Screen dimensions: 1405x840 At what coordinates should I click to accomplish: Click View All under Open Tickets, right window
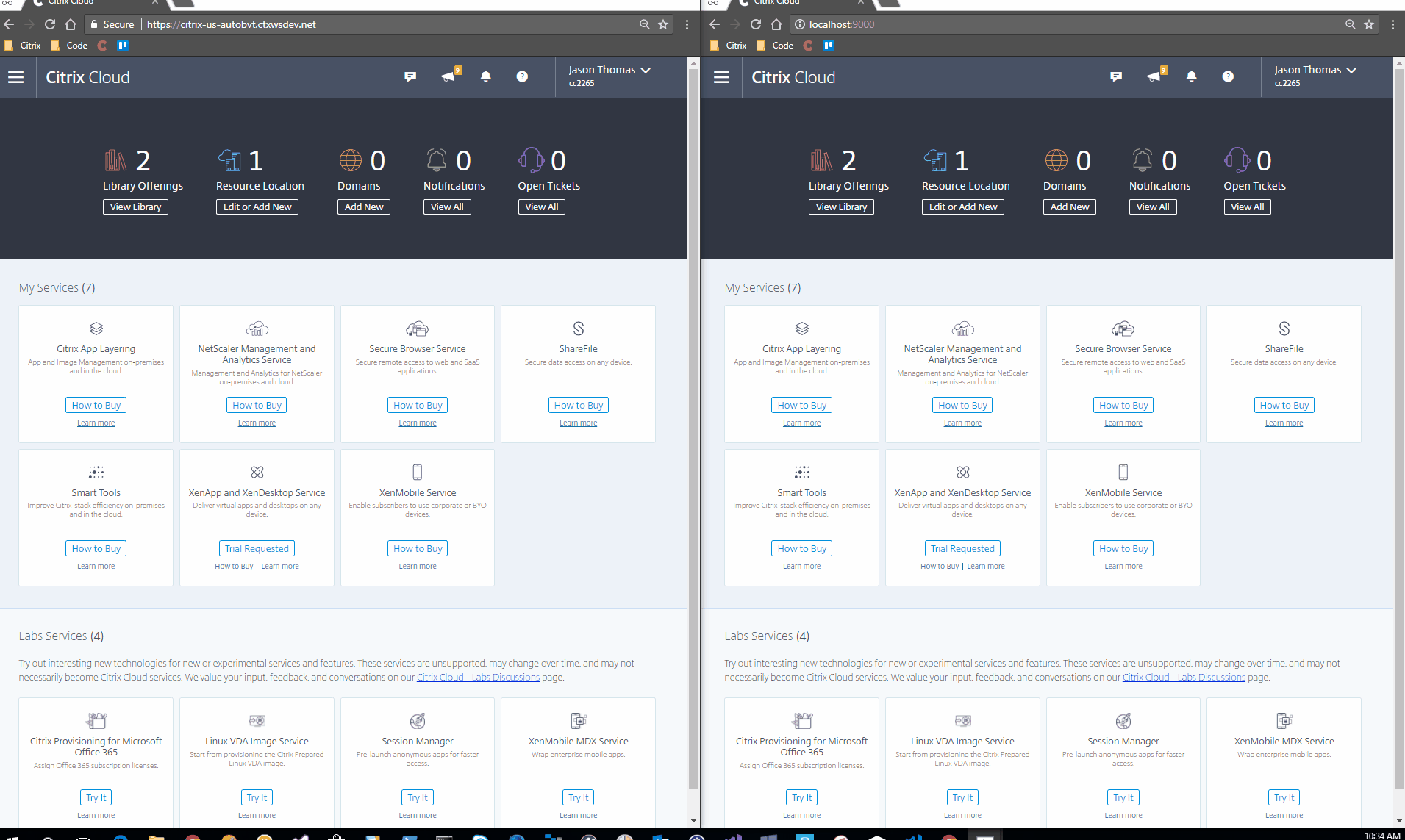[x=1248, y=207]
